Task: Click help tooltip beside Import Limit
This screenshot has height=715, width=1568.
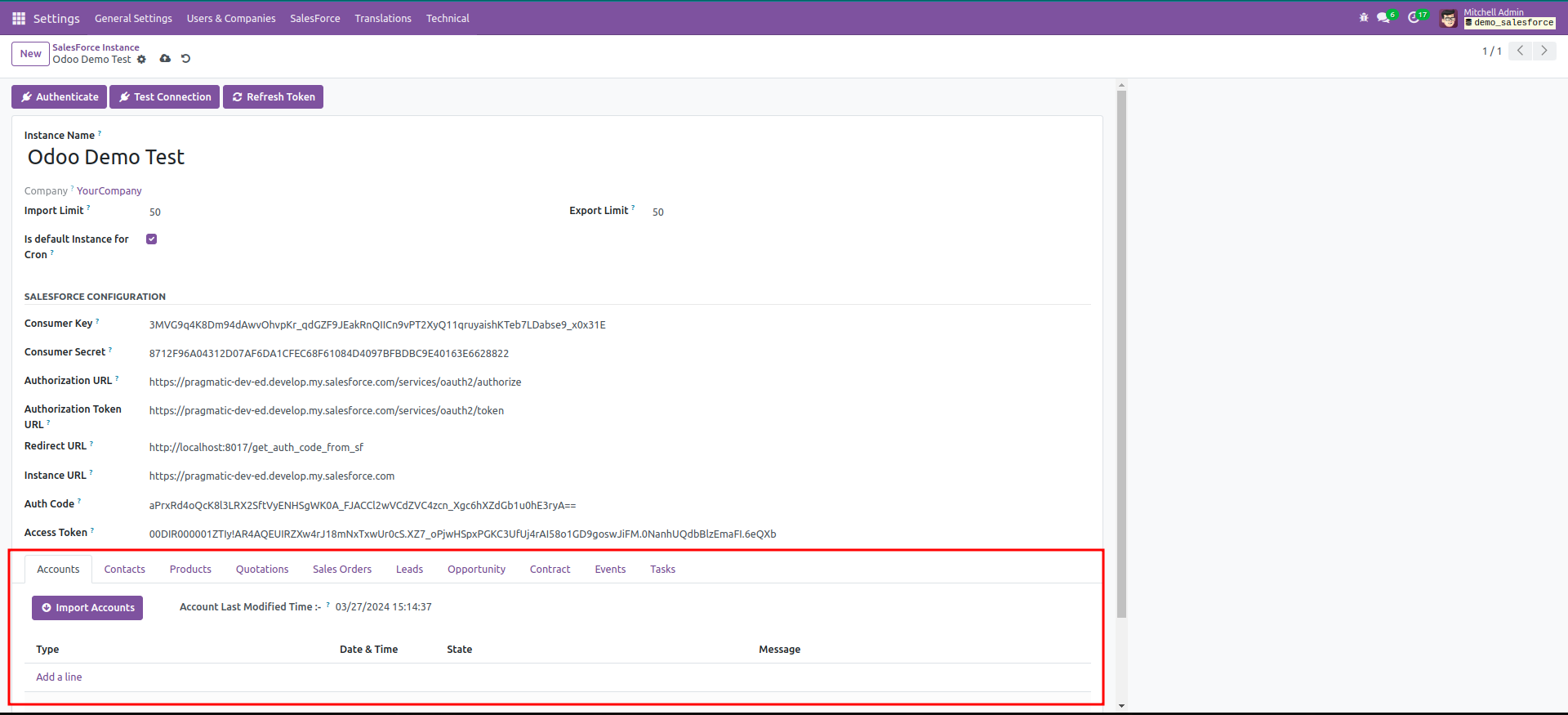Action: (x=88, y=208)
